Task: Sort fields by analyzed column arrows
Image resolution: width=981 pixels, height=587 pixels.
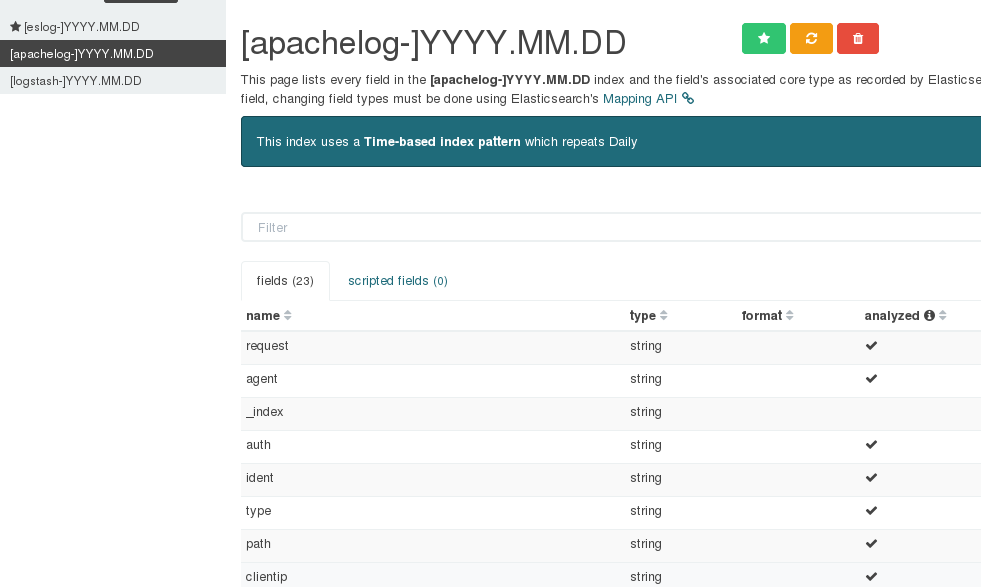Action: tap(943, 315)
